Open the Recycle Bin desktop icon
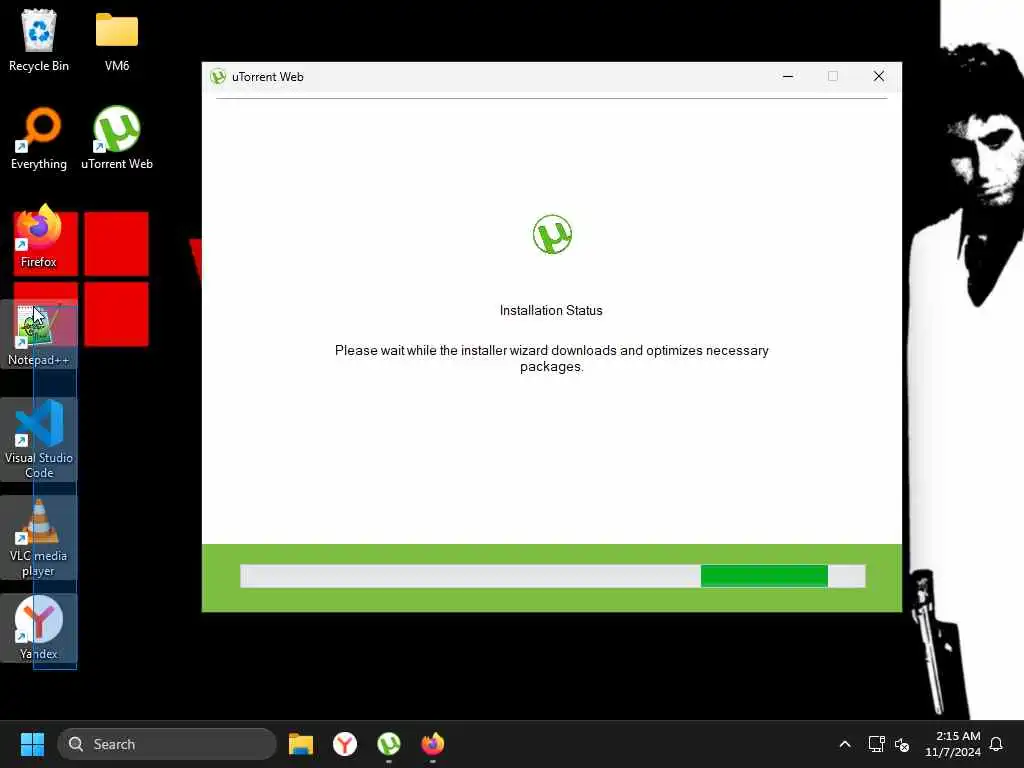The width and height of the screenshot is (1024, 768). click(39, 40)
